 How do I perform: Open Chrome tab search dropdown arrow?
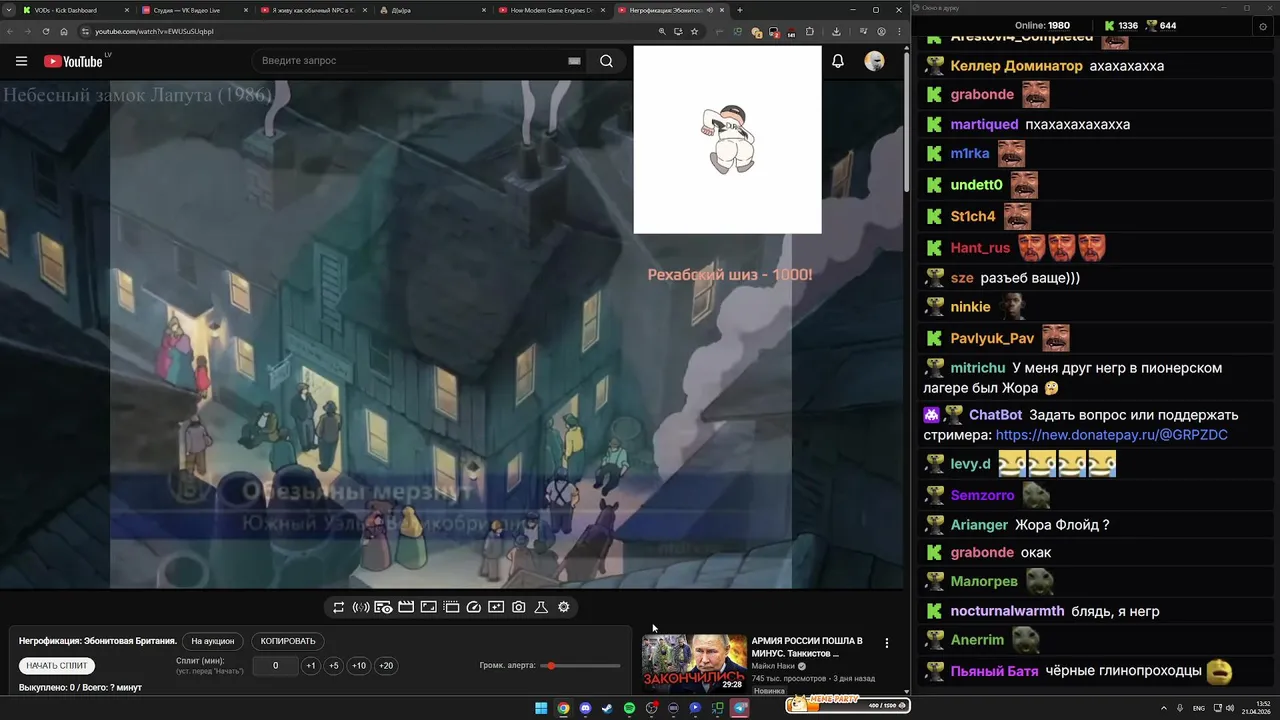click(10, 10)
